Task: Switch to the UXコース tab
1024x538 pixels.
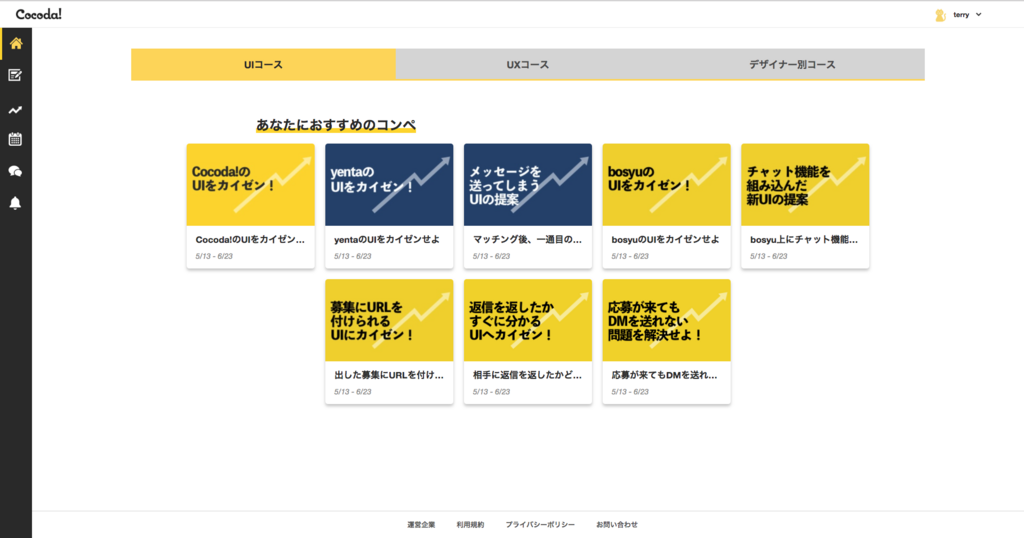Action: (528, 64)
